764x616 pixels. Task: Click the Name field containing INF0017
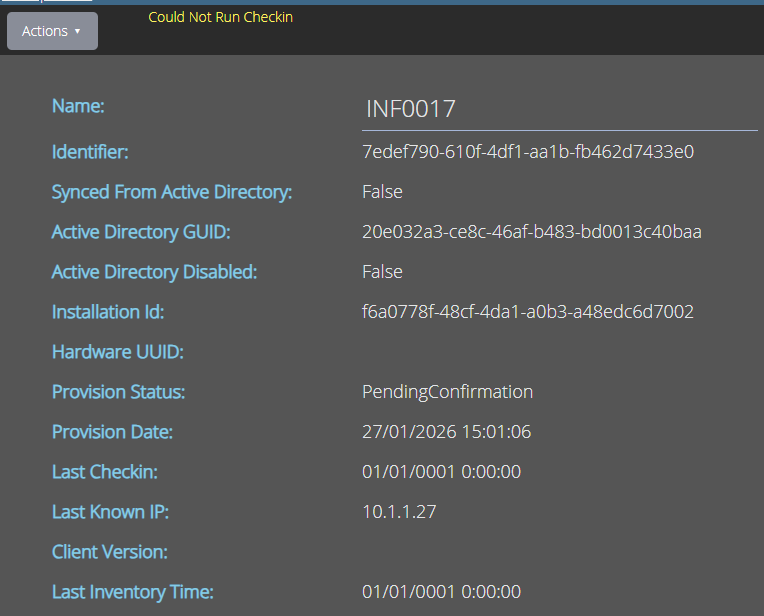point(558,110)
